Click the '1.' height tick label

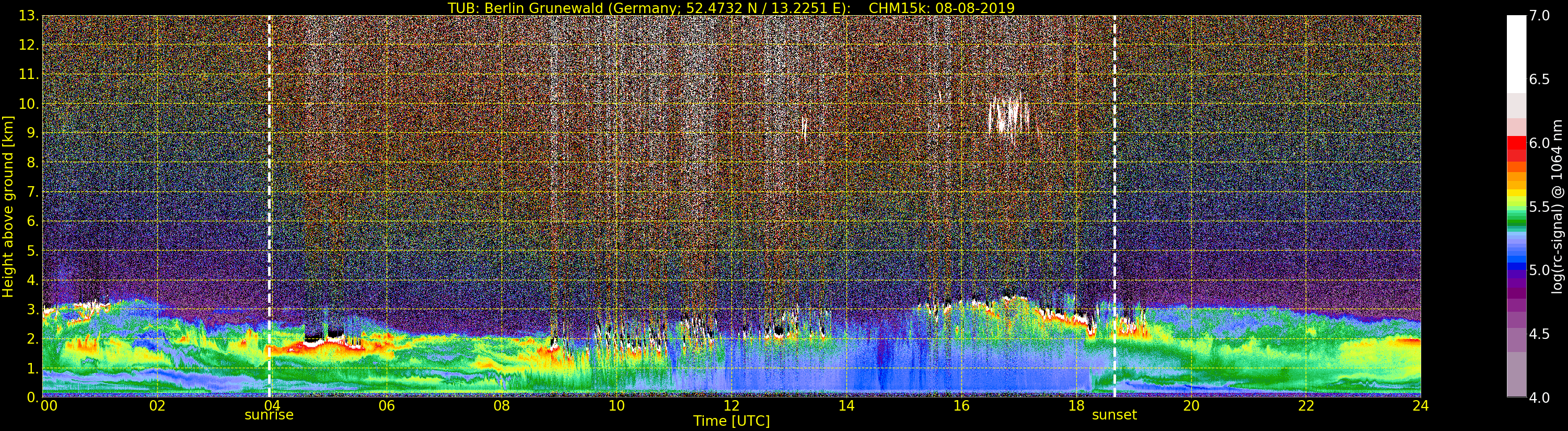pos(32,368)
